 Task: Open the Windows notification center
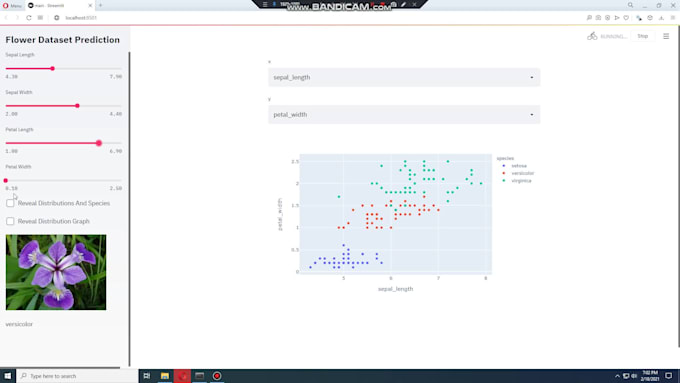[669, 376]
